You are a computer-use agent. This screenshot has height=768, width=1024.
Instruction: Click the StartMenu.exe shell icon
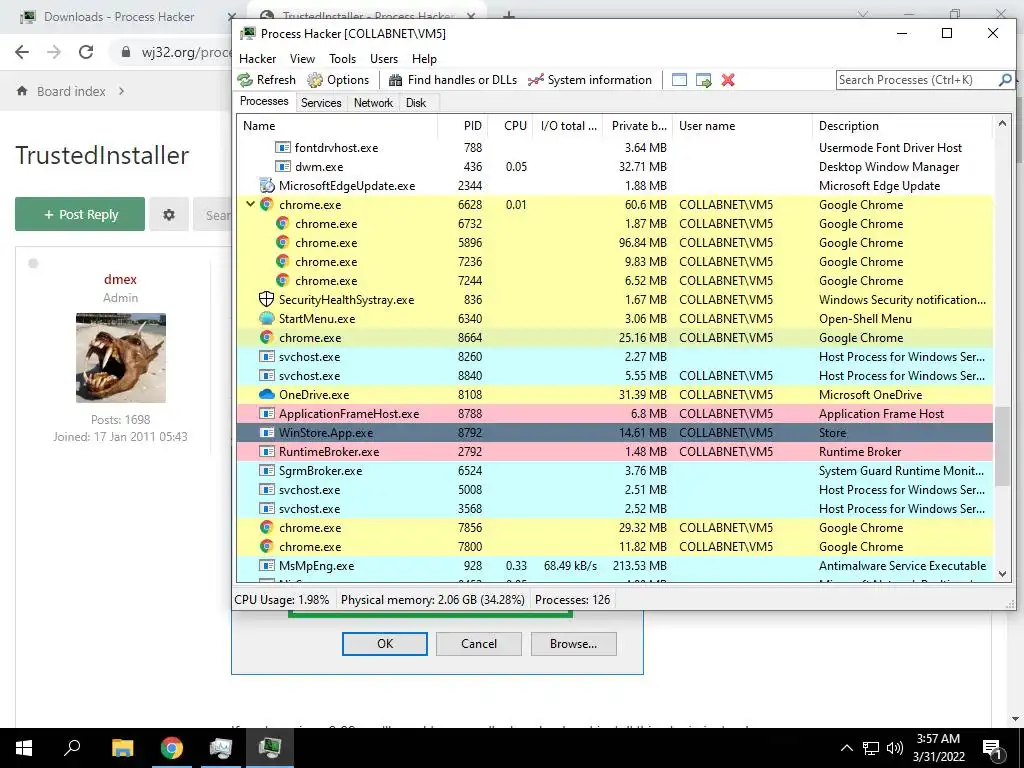(266, 319)
